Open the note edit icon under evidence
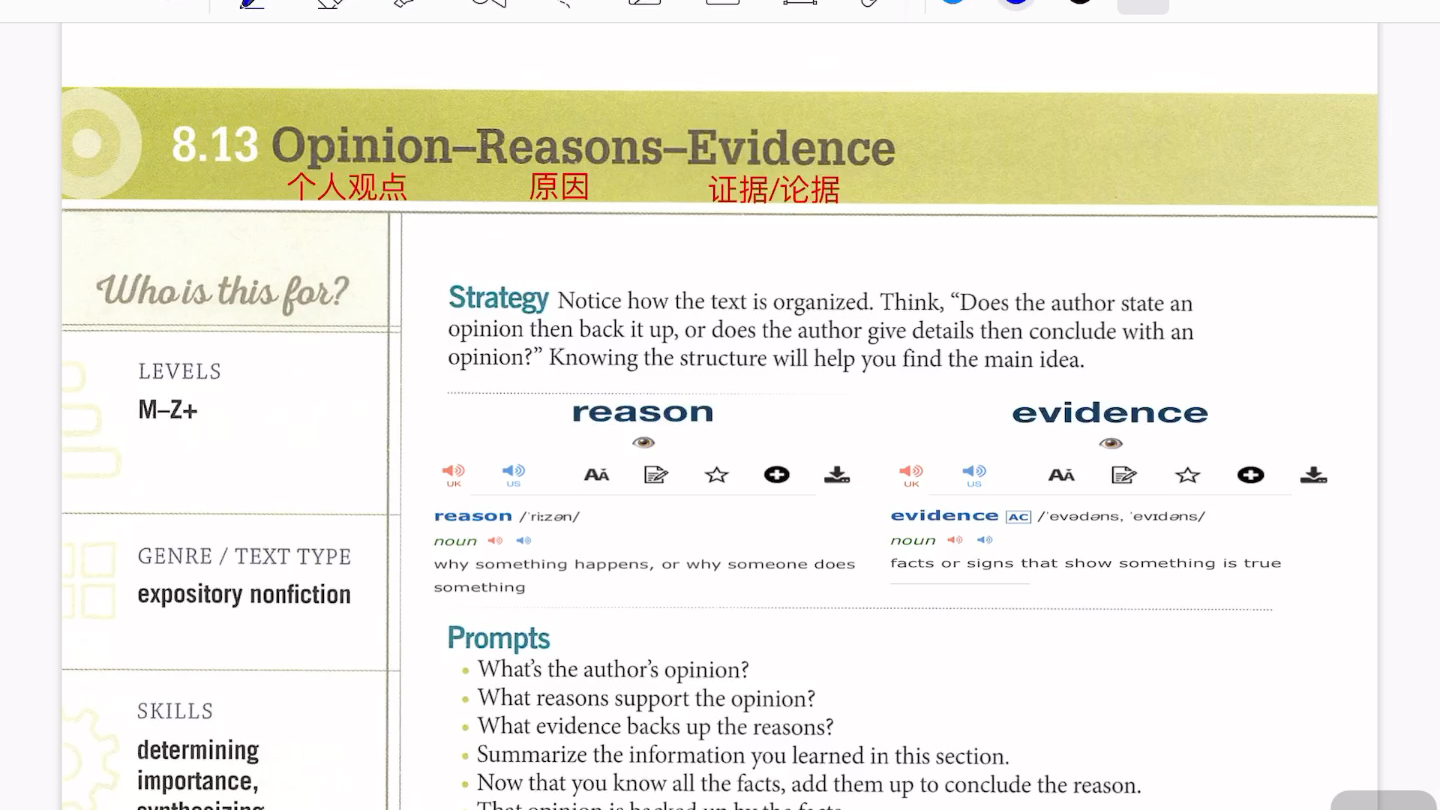Screen dimensions: 1440x810 [1124, 475]
